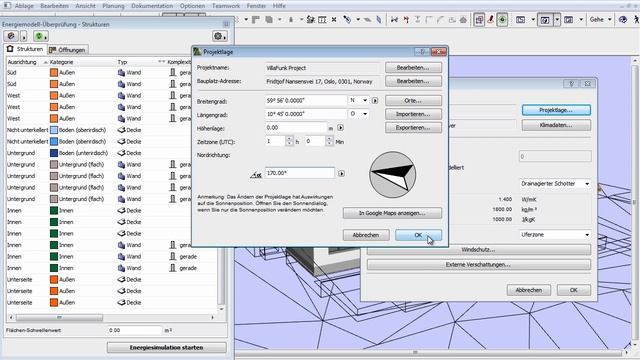Click Bearbeiten next to Bauplatz-Adresse

pos(413,81)
